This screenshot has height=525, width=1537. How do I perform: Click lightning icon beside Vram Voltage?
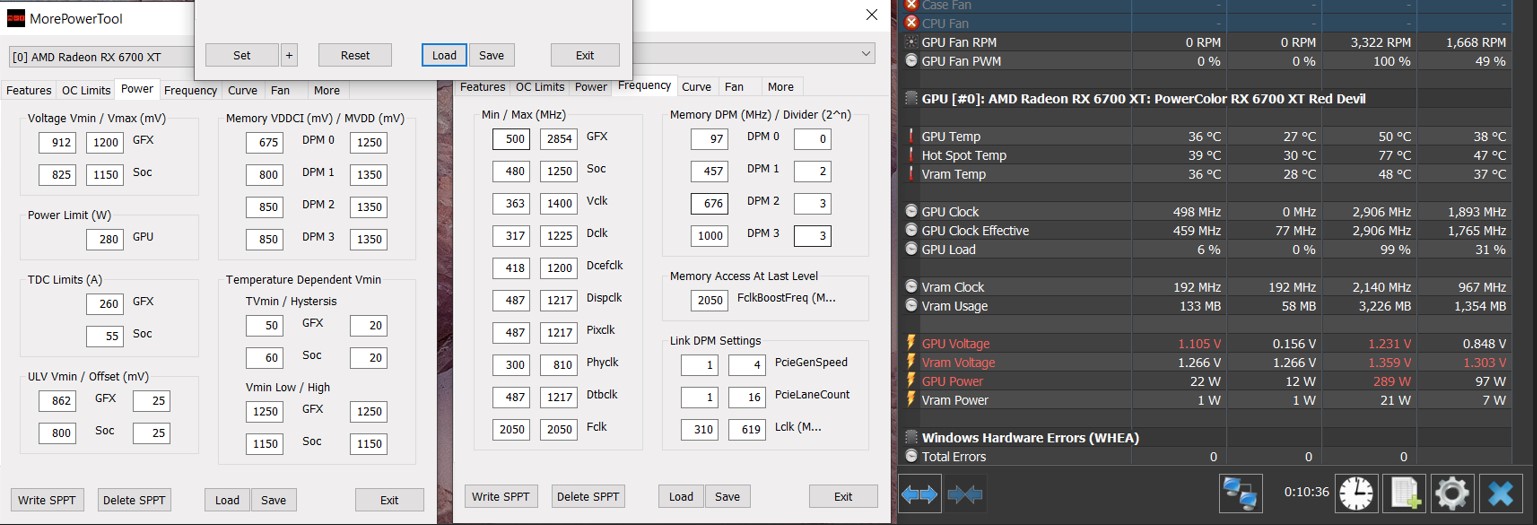911,362
